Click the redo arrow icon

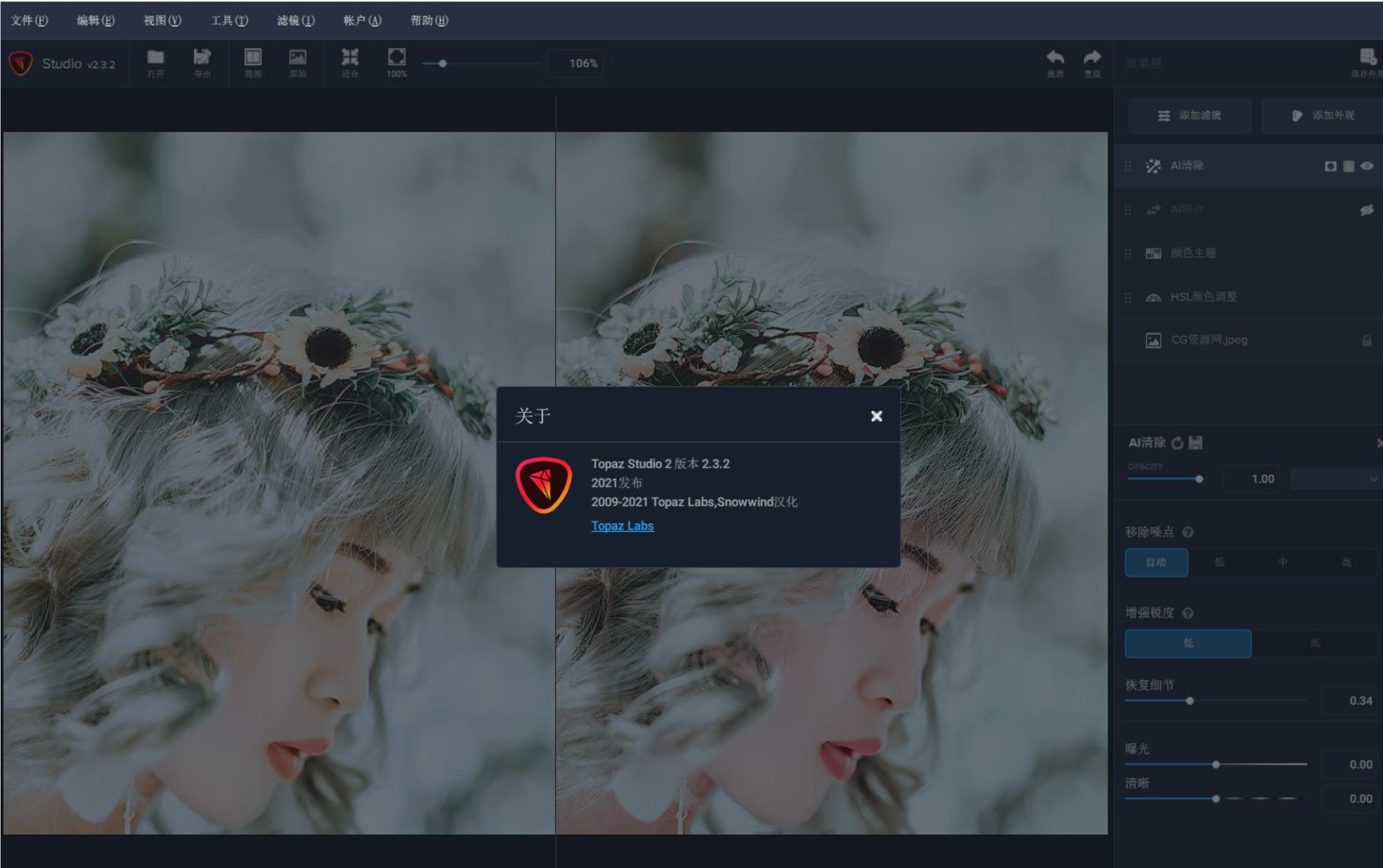coord(1092,57)
